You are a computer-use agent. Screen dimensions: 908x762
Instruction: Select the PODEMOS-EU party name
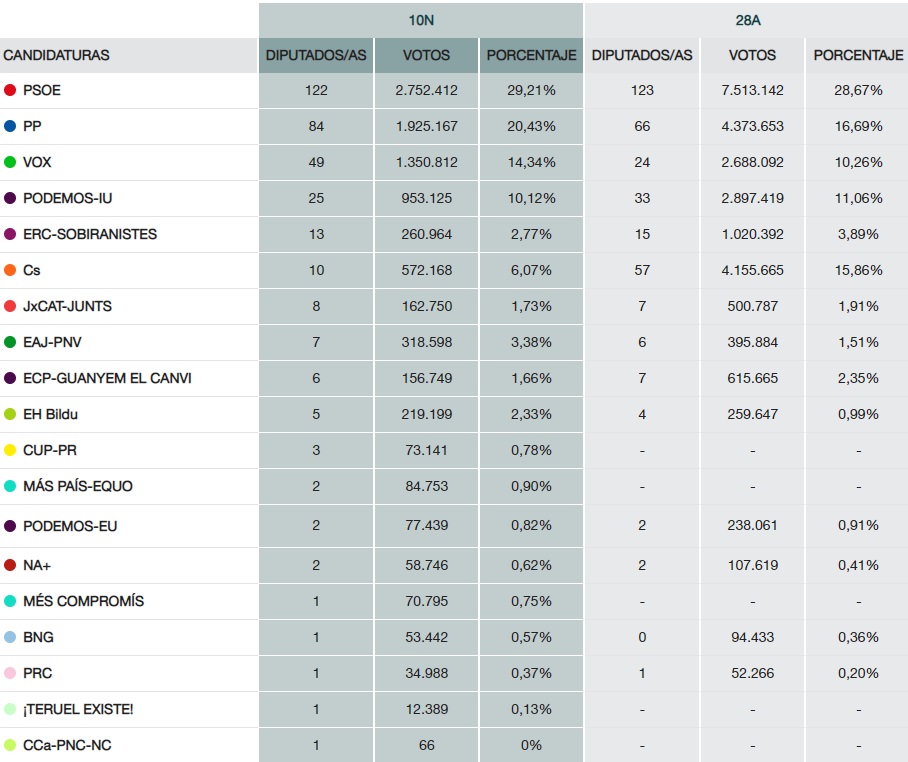coord(70,526)
